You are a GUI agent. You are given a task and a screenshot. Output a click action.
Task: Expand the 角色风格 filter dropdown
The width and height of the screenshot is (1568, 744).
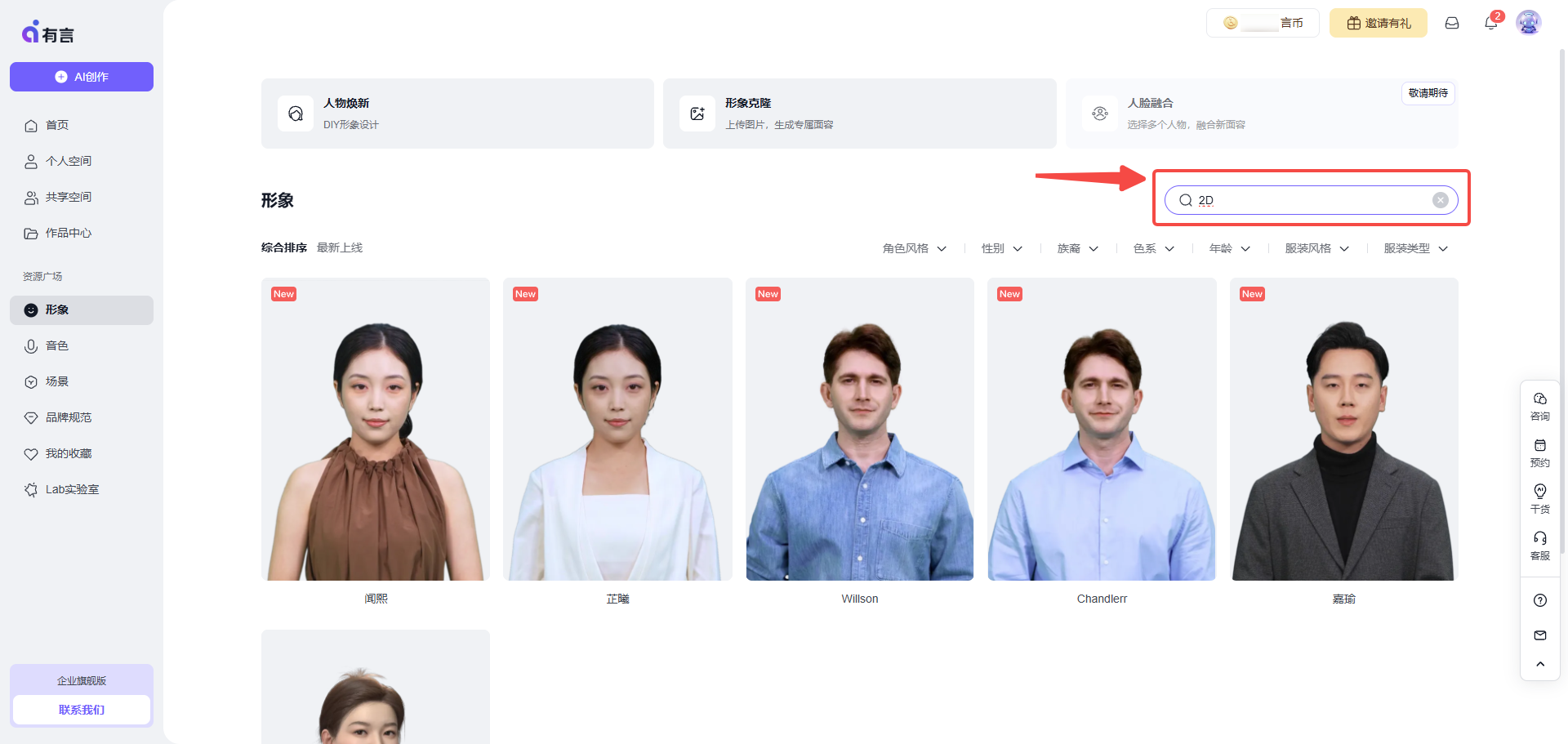point(914,248)
